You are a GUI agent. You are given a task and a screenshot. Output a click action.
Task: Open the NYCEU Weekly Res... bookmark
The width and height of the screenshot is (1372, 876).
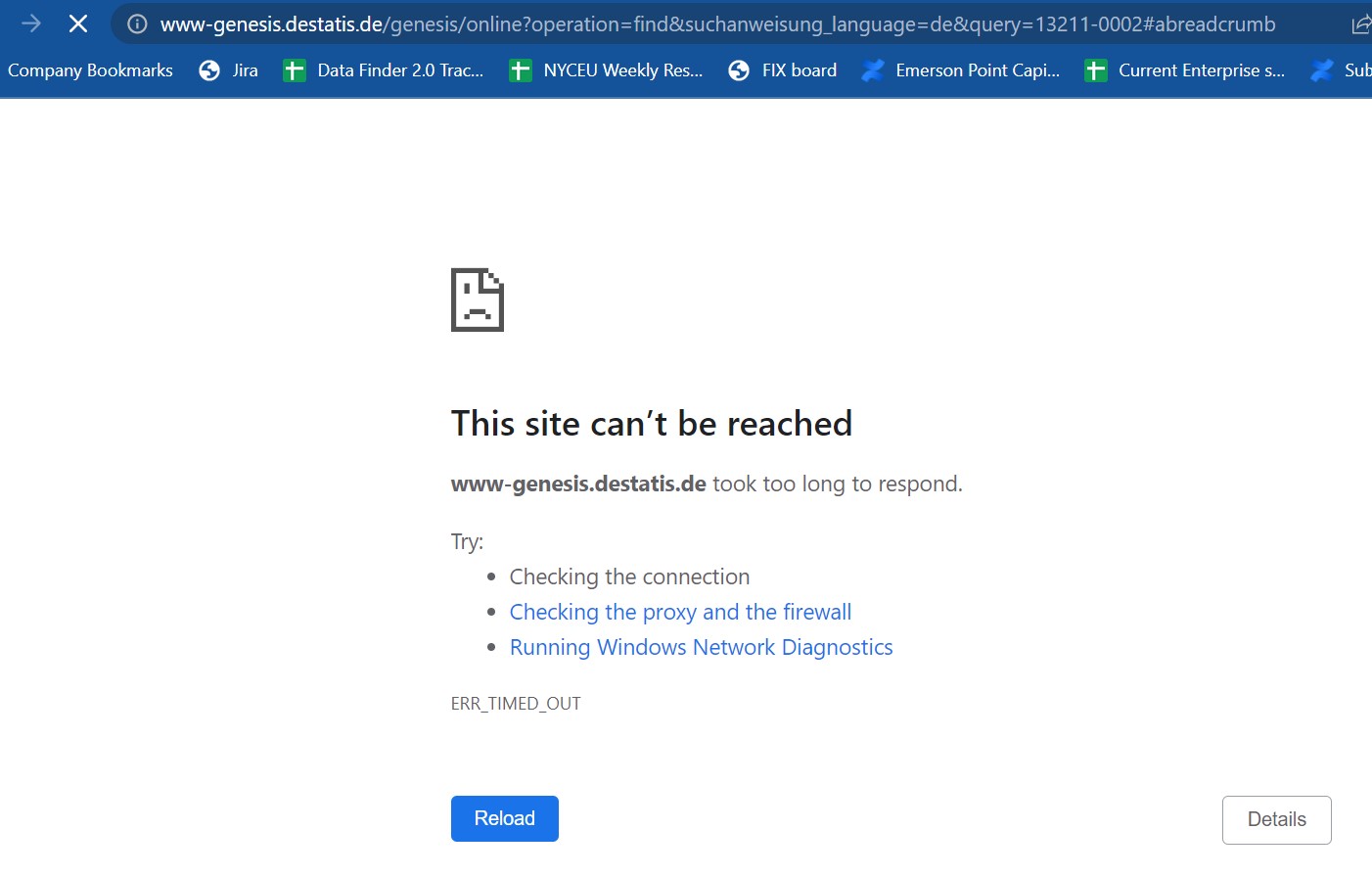click(x=607, y=70)
